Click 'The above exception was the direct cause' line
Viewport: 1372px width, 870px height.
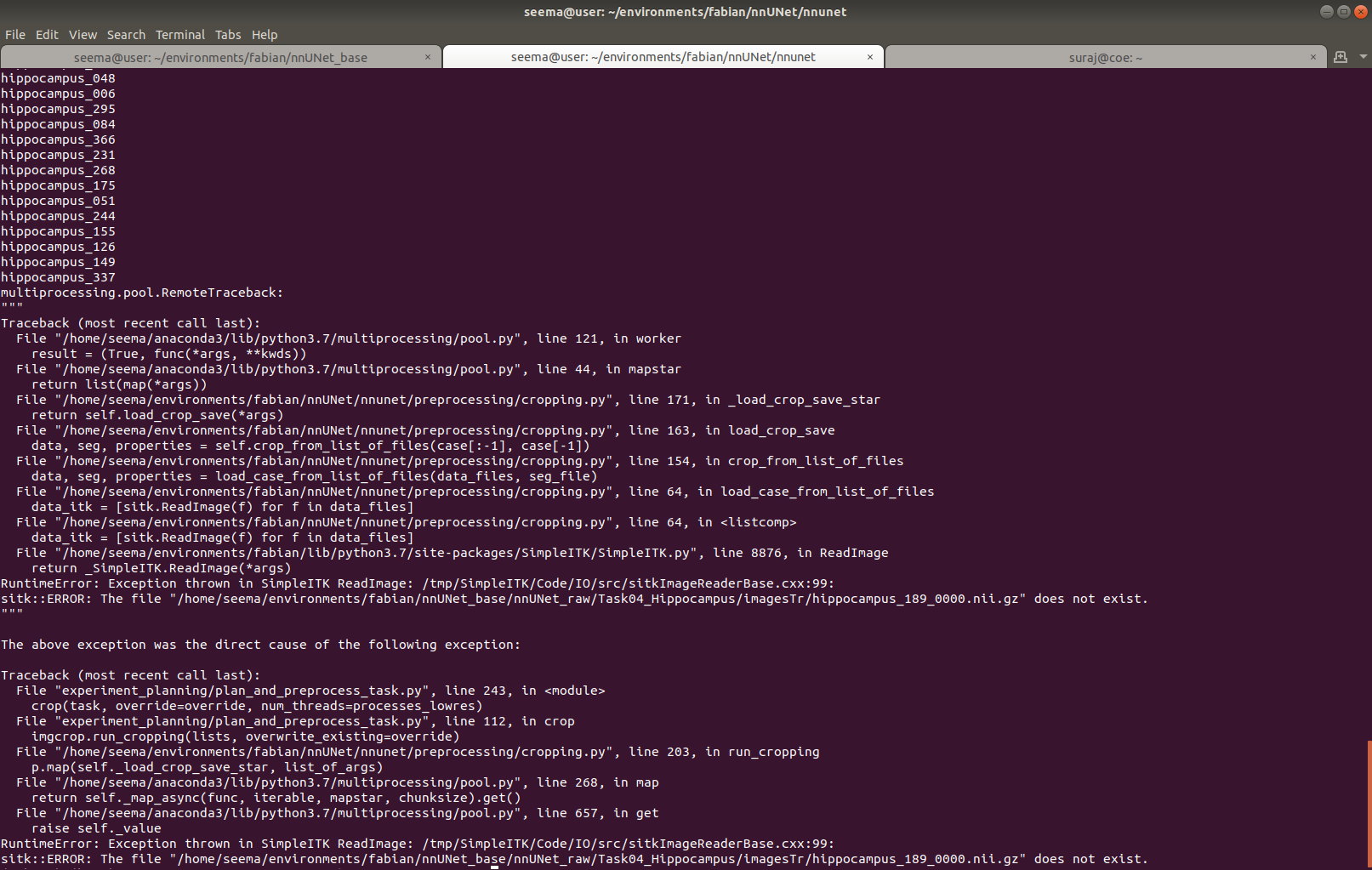coord(261,645)
